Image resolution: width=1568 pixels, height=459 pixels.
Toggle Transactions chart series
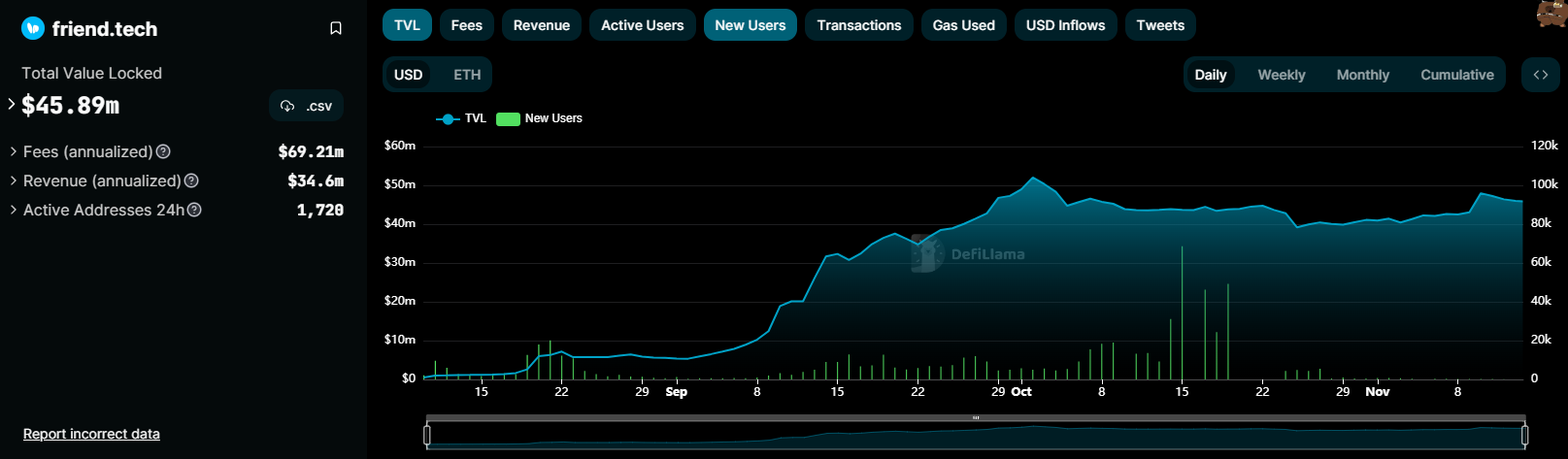(859, 25)
